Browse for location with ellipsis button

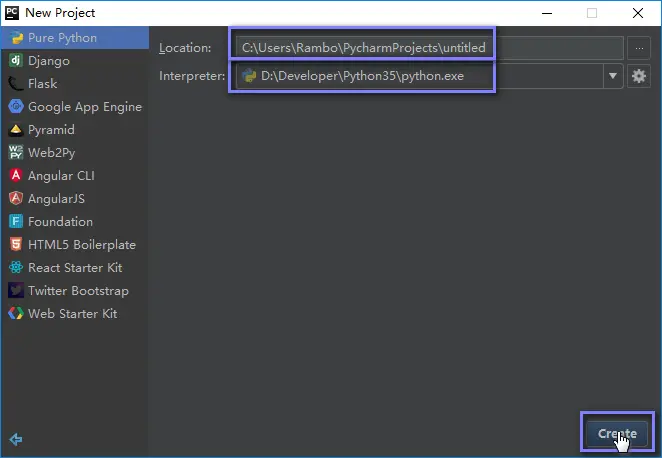639,48
